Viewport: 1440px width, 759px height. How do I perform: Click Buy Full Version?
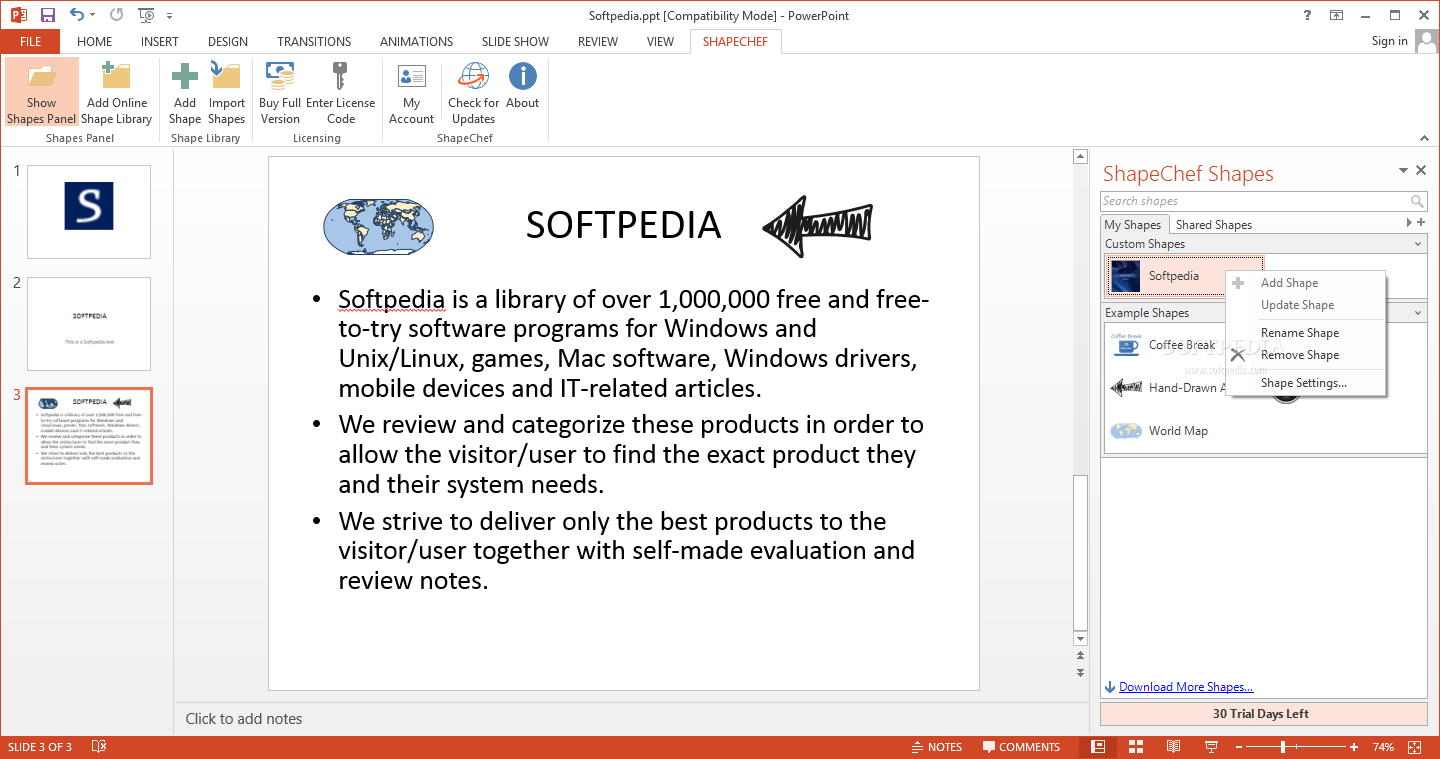(280, 92)
